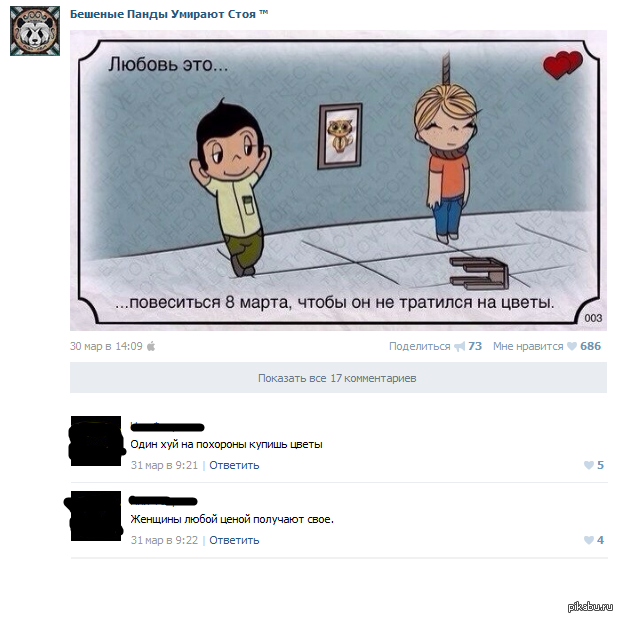Viewport: 618px width, 618px height.
Task: Open the second commenter's blacked-out avatar
Action: (96, 516)
